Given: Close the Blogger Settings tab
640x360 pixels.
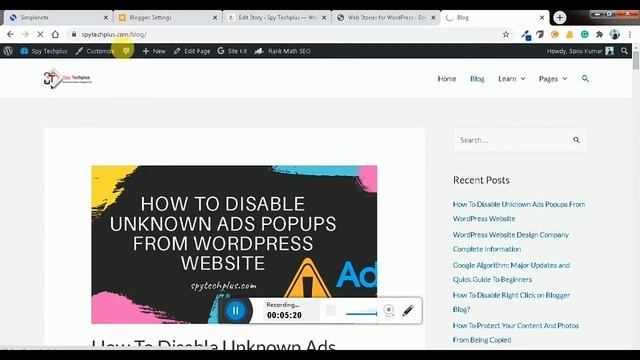Looking at the screenshot, I should coord(215,18).
